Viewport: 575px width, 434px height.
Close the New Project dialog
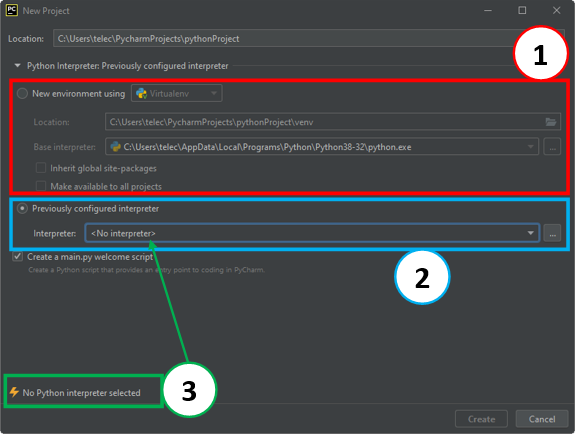pyautogui.click(x=556, y=11)
